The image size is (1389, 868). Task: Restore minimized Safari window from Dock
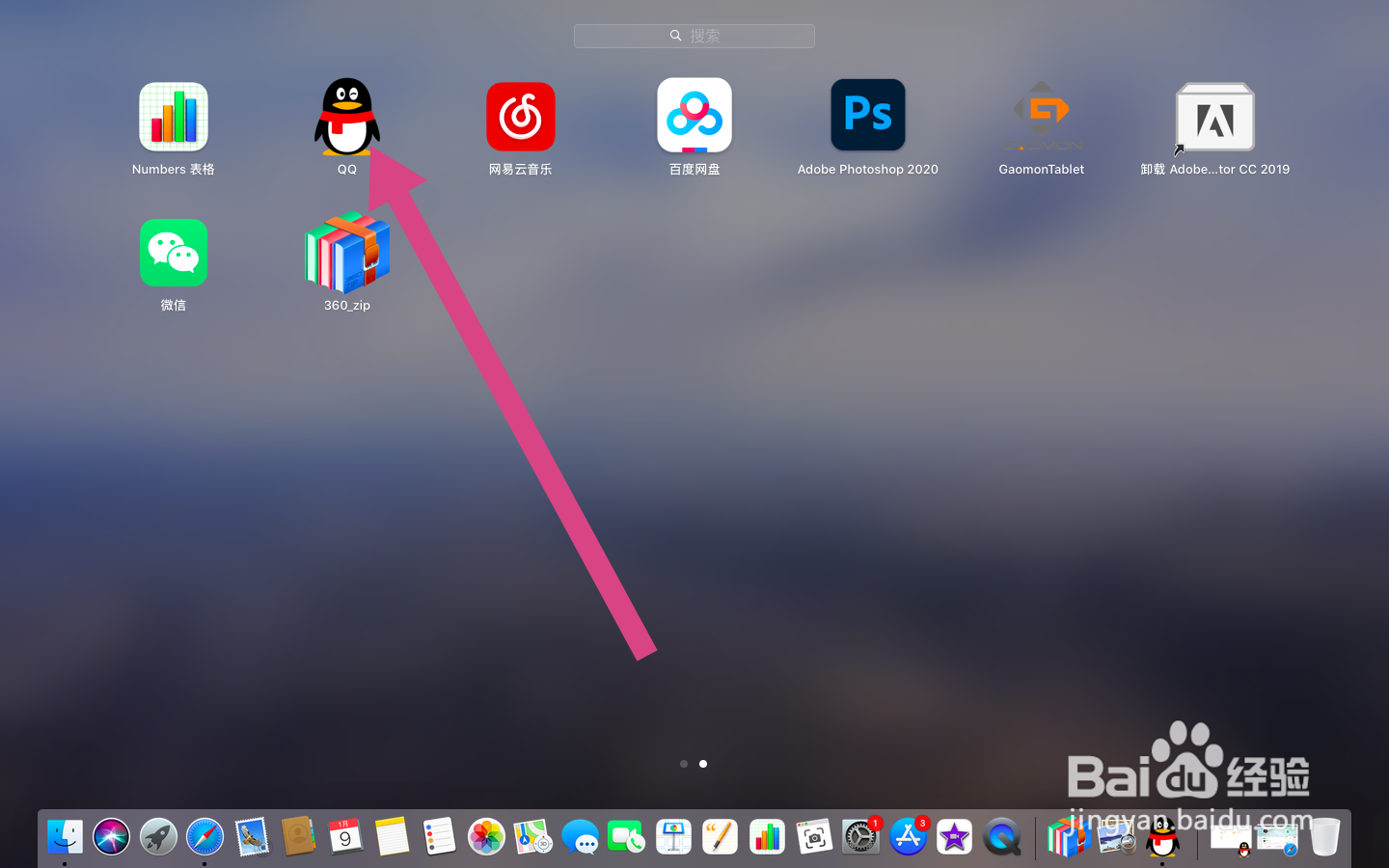1277,839
